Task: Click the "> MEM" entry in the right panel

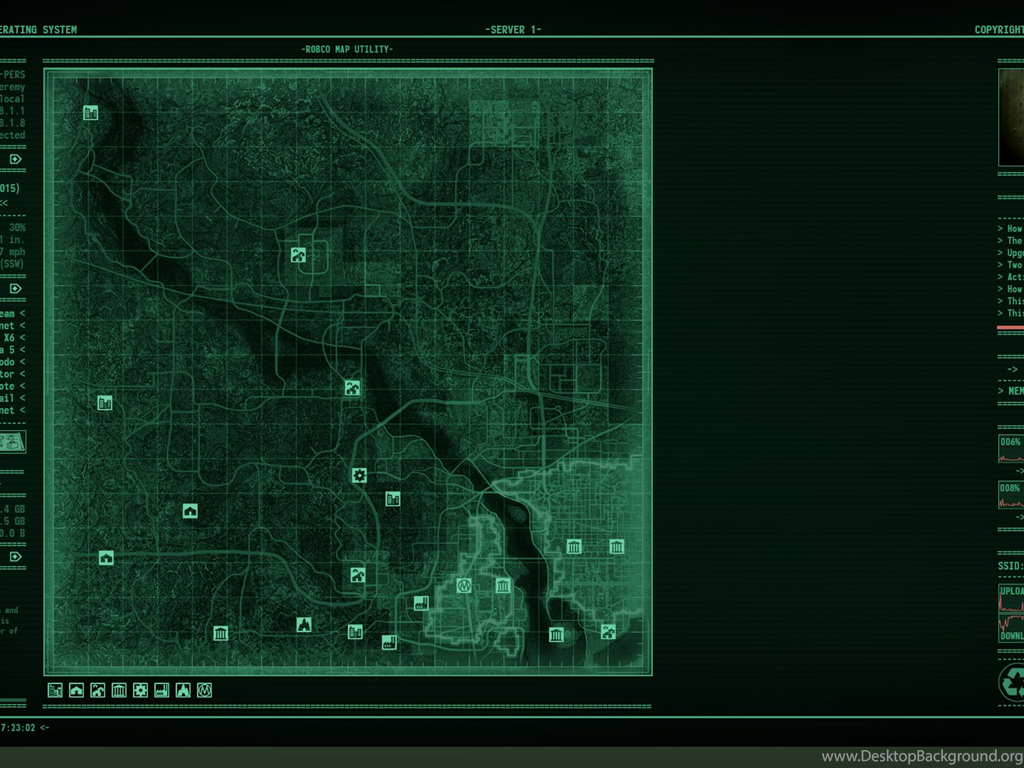Action: point(1010,391)
